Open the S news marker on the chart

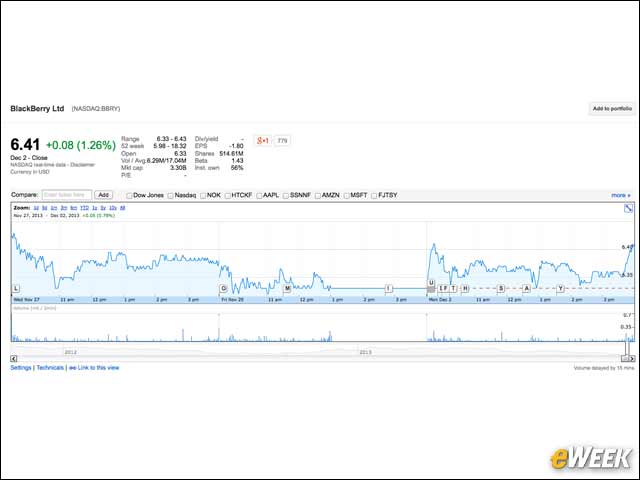click(501, 288)
